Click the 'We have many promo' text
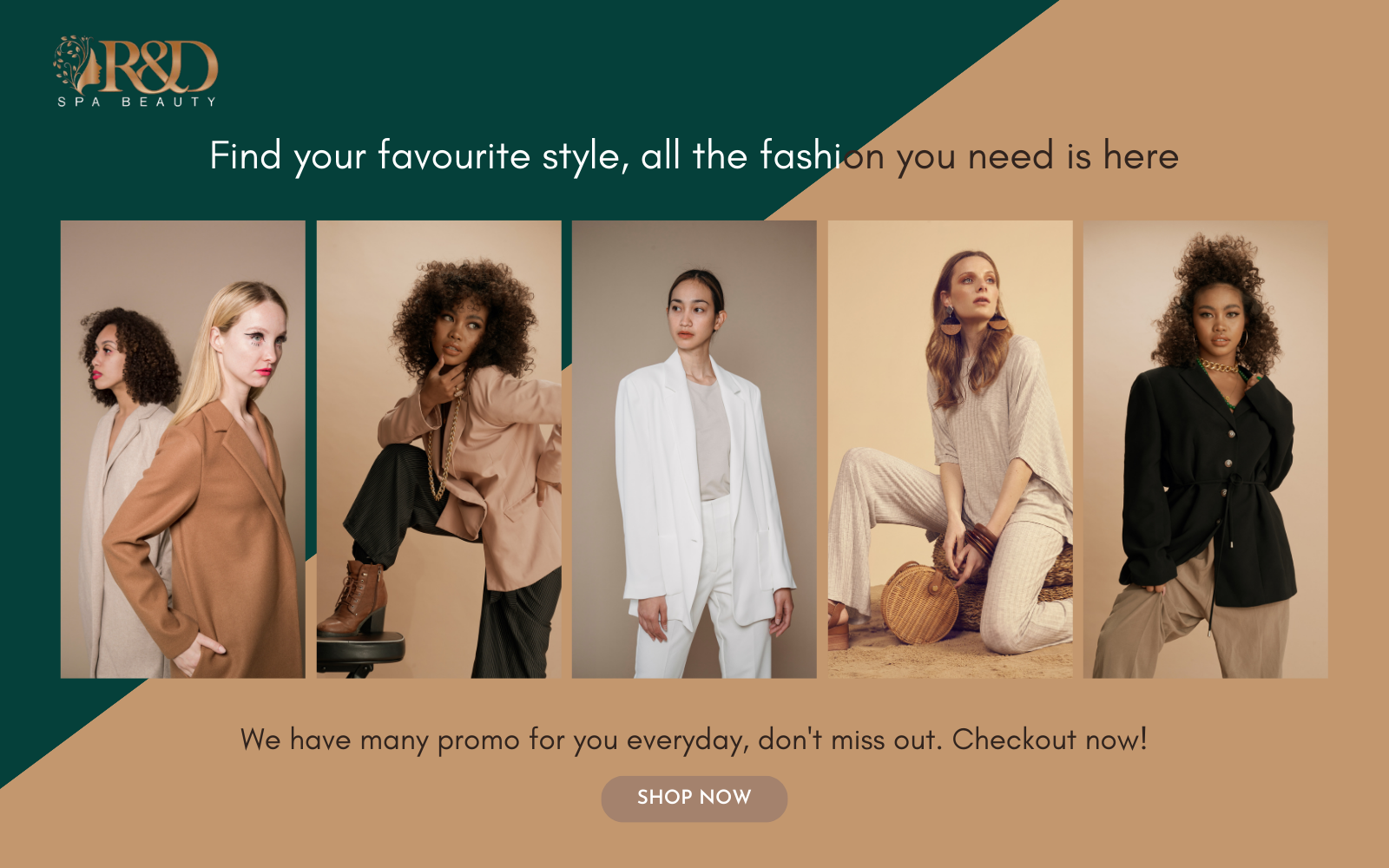This screenshot has height=868, width=1389. (x=694, y=740)
